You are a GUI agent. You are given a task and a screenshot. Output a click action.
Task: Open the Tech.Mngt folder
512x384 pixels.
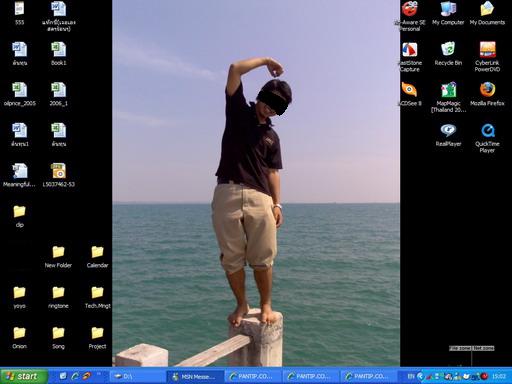[97, 297]
